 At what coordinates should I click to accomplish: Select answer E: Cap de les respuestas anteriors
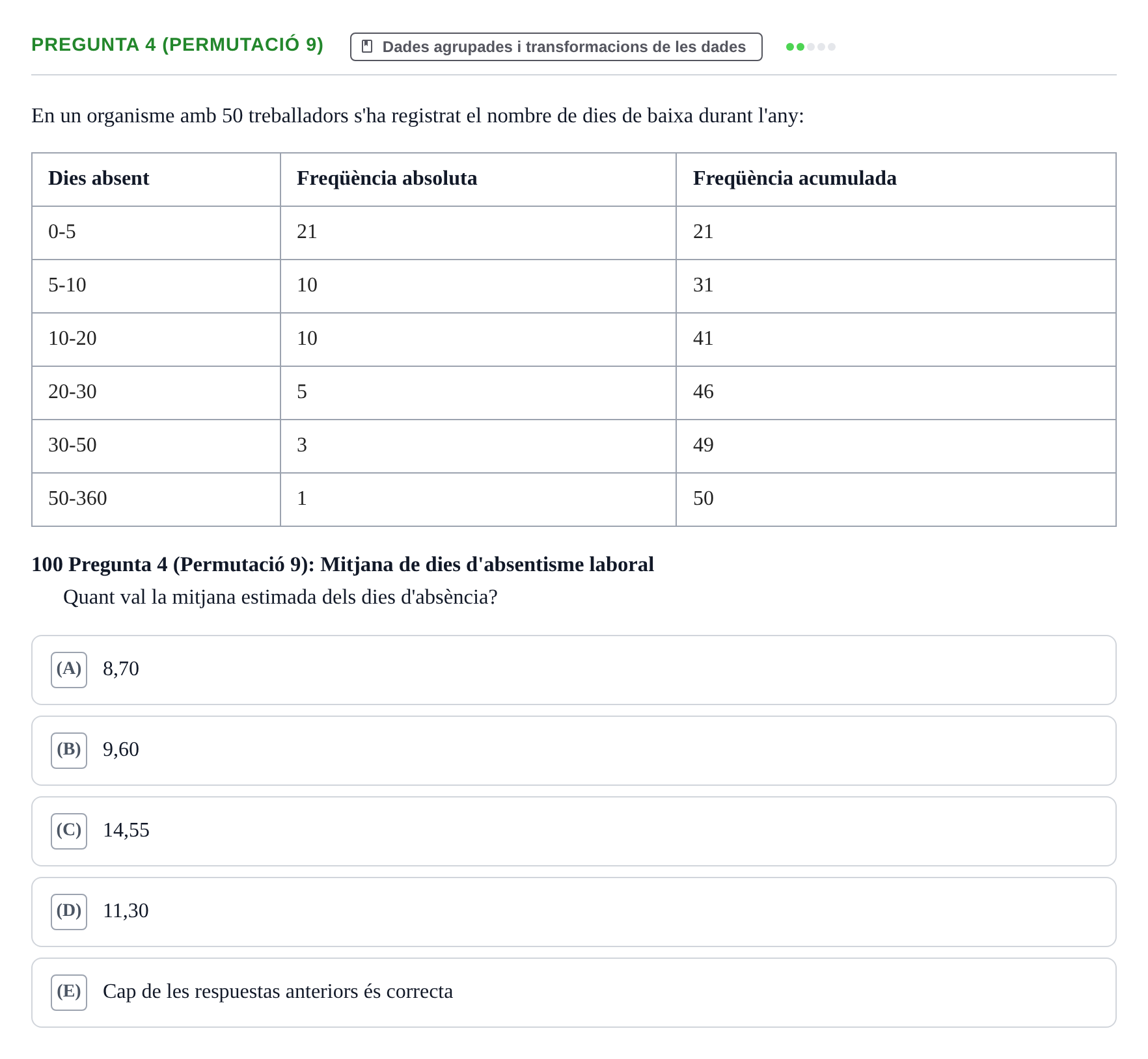(x=573, y=993)
